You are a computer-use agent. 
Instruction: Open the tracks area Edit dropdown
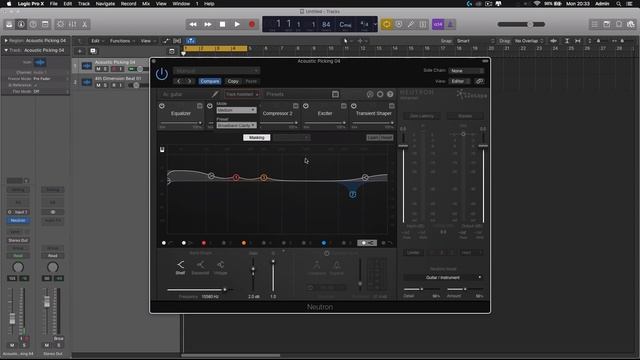tap(97, 41)
